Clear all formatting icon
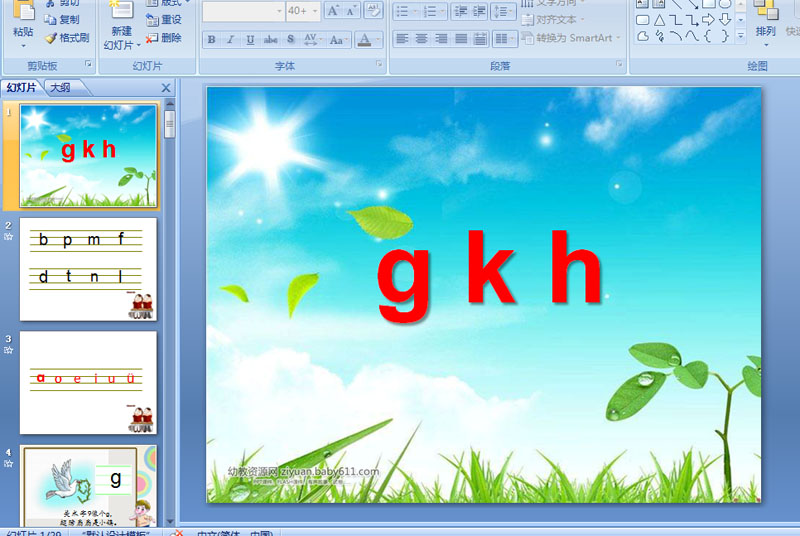The height and width of the screenshot is (536, 800). 373,11
